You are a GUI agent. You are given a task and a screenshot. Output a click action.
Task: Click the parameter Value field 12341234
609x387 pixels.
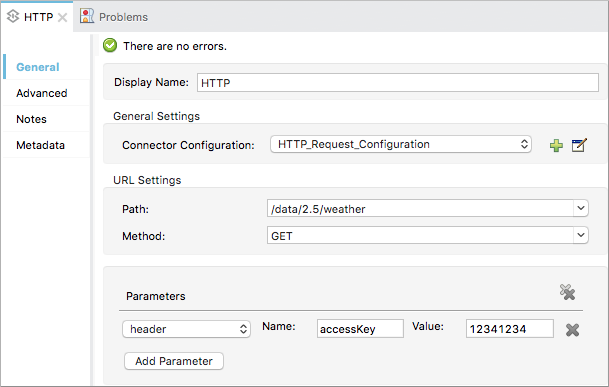tap(510, 329)
